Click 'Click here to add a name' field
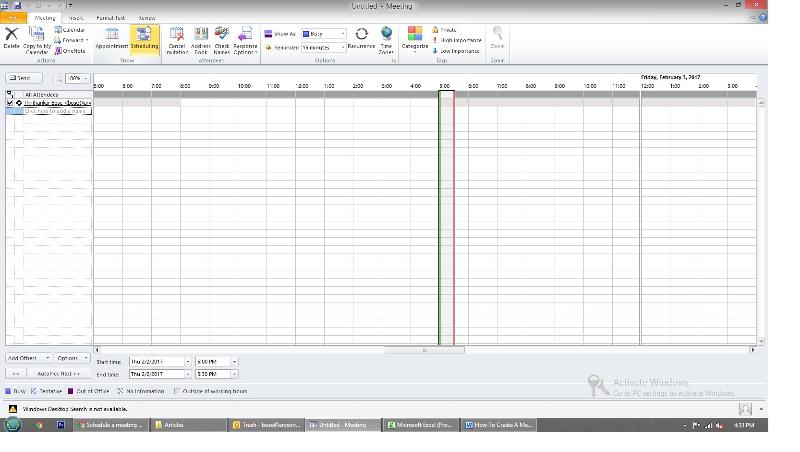Image resolution: width=800 pixels, height=452 pixels. [57, 111]
